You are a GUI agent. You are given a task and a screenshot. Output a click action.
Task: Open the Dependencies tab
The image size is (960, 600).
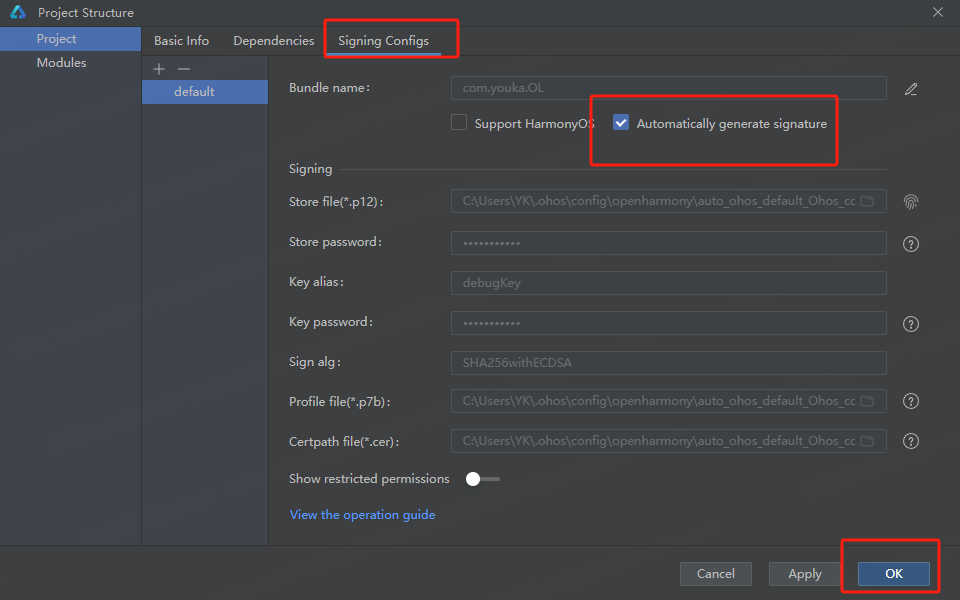click(273, 41)
